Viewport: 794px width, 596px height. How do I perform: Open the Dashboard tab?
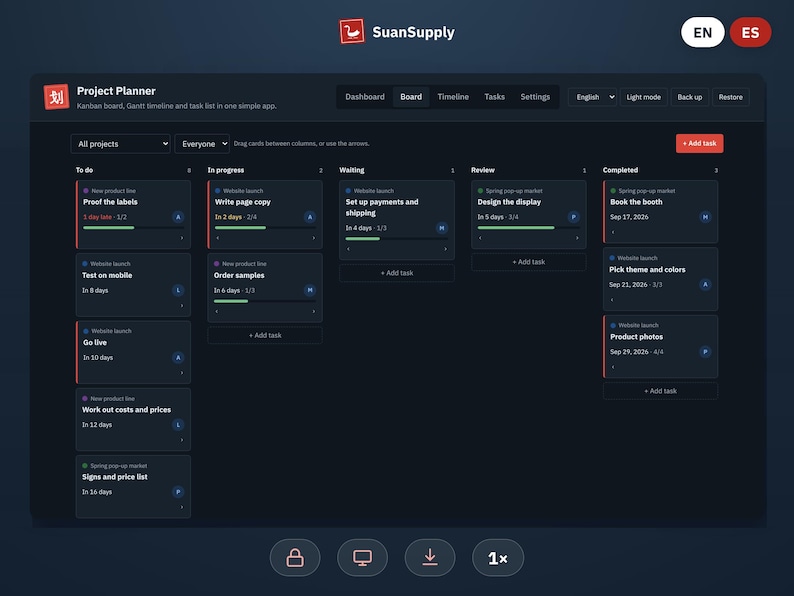365,97
